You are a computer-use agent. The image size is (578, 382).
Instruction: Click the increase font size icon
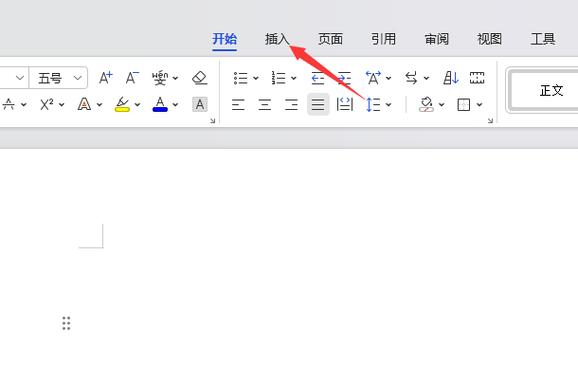[x=105, y=78]
